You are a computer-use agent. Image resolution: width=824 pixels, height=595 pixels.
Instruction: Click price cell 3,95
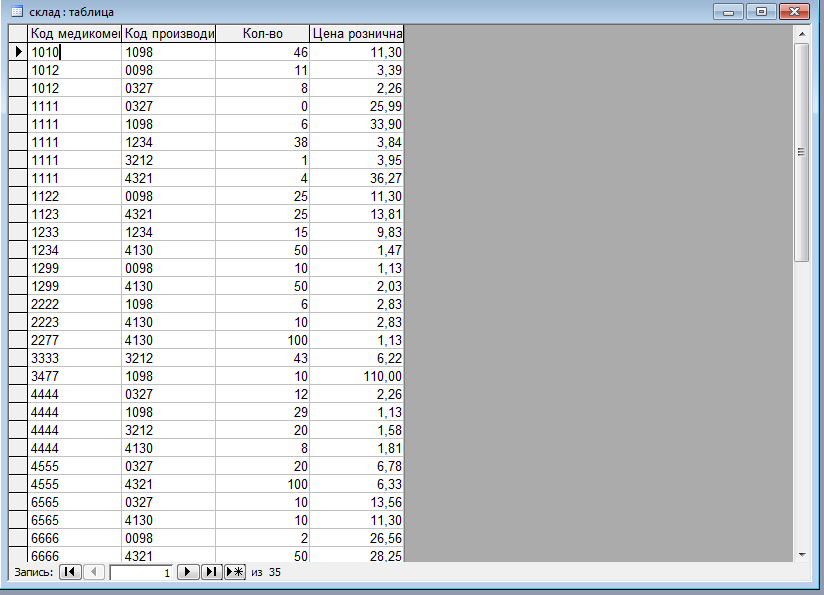point(357,160)
